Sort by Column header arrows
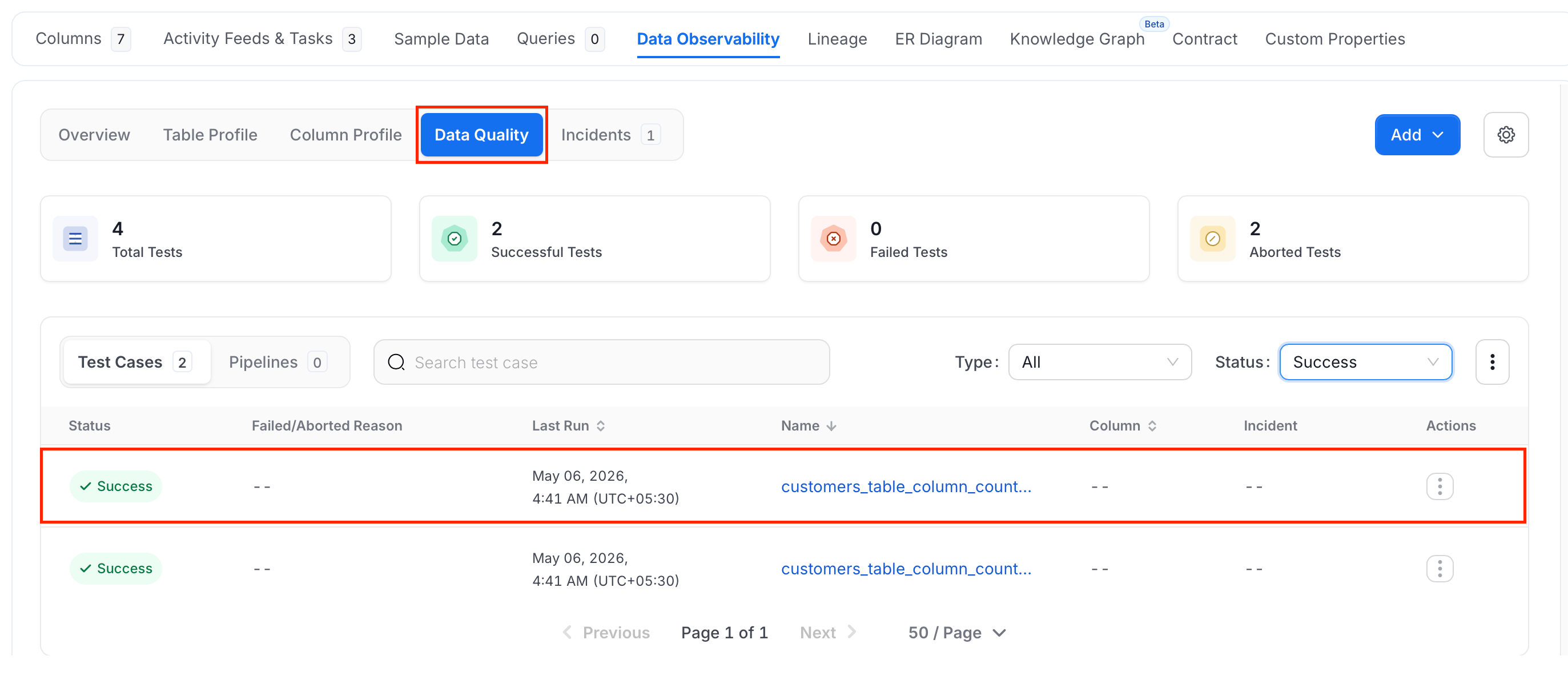Image resolution: width=1568 pixels, height=676 pixels. (1152, 426)
